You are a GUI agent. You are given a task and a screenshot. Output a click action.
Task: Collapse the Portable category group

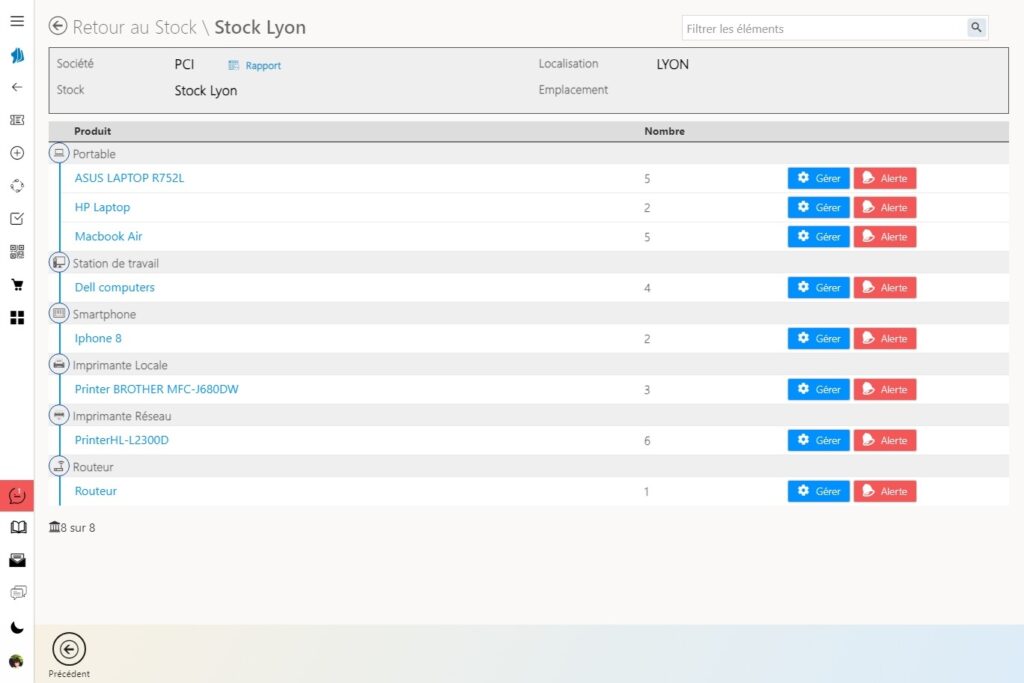pyautogui.click(x=59, y=153)
